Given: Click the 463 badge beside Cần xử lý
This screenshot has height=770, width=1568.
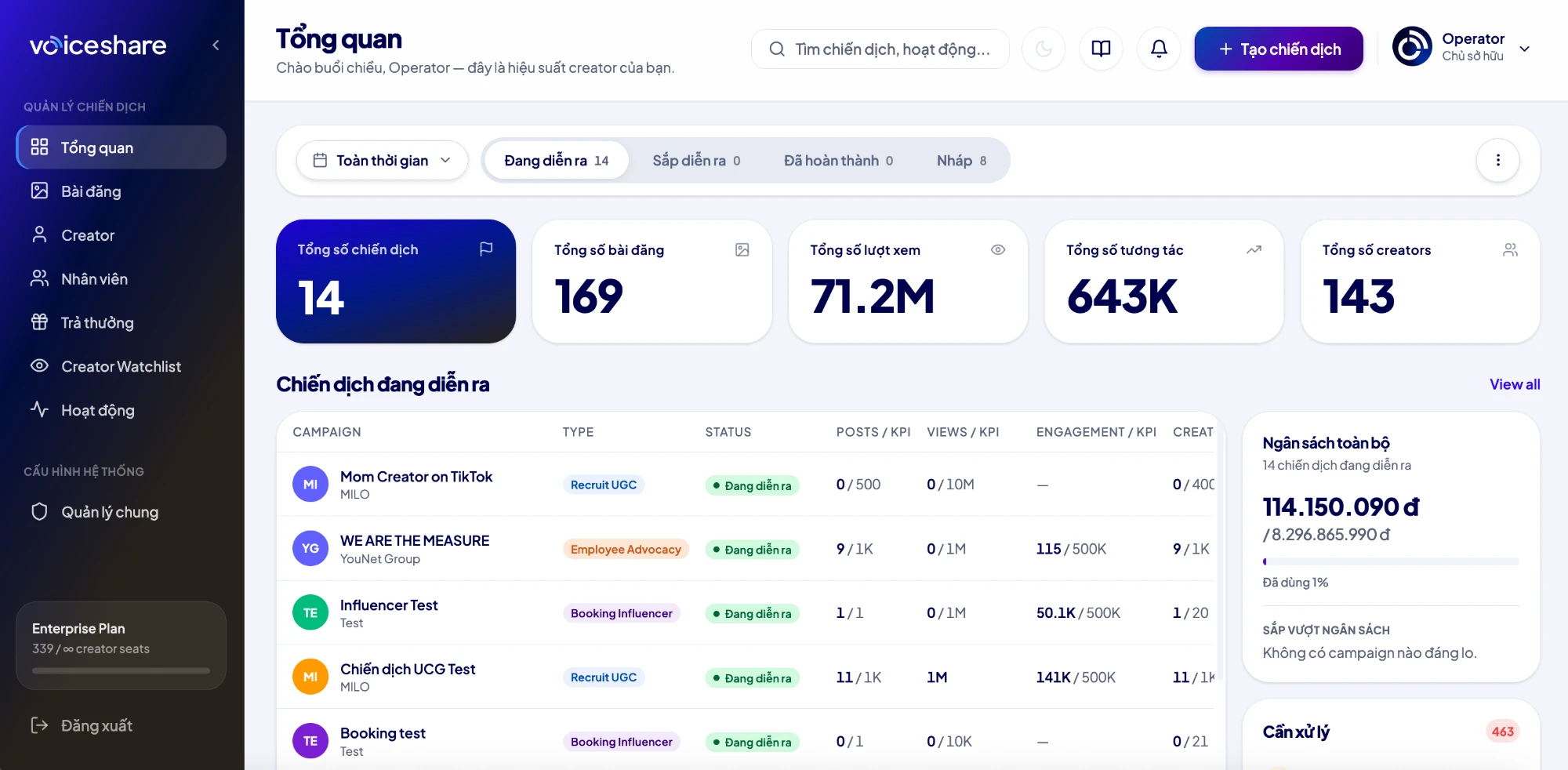Looking at the screenshot, I should [1502, 732].
